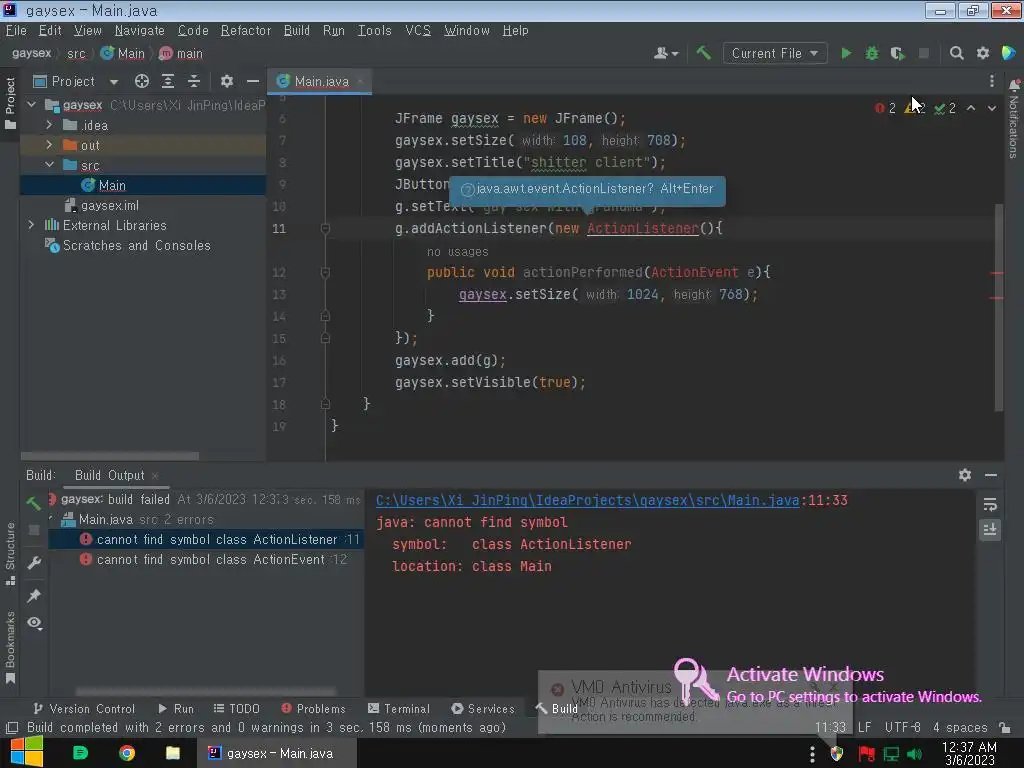Open Build tool window settings gear
The image size is (1024, 768).
965,475
